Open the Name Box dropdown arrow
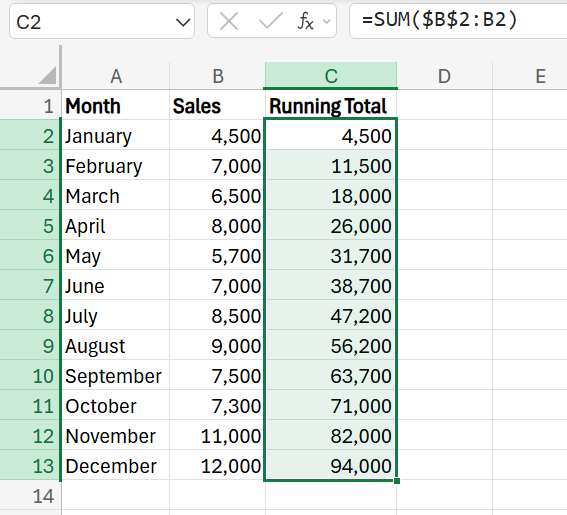The height and width of the screenshot is (515, 567). click(183, 22)
